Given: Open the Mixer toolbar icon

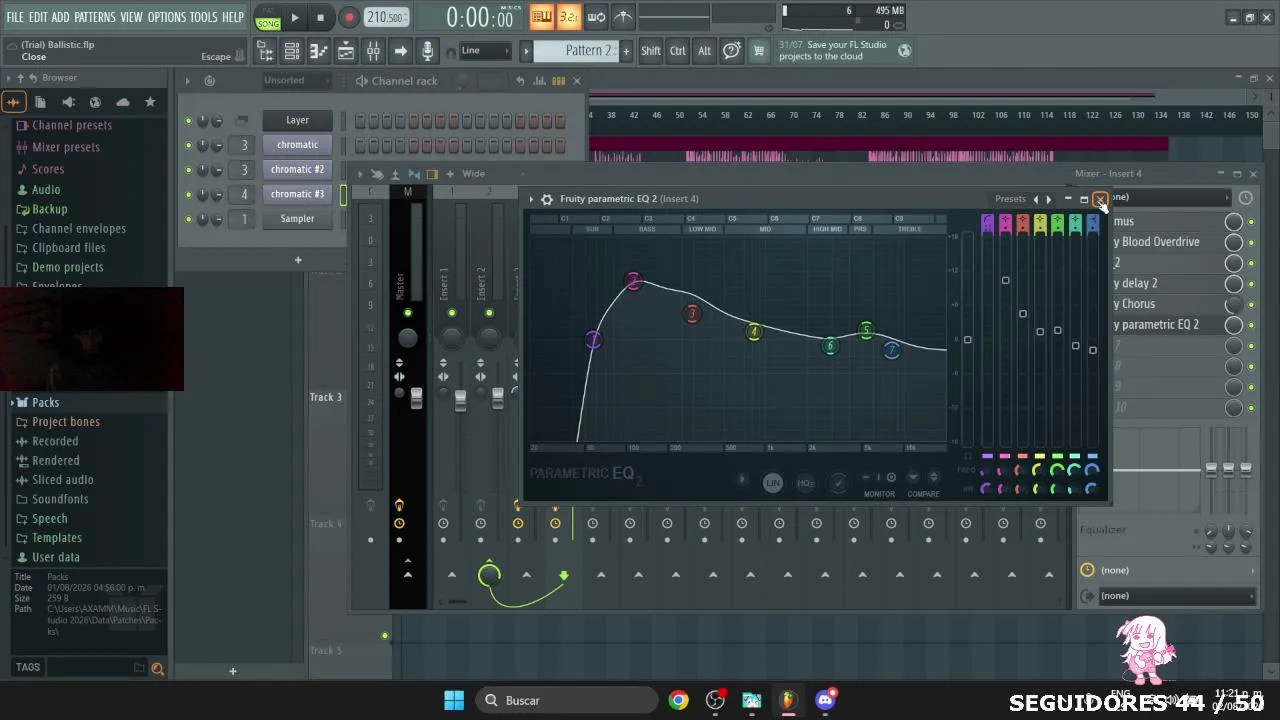Looking at the screenshot, I should pos(372,51).
